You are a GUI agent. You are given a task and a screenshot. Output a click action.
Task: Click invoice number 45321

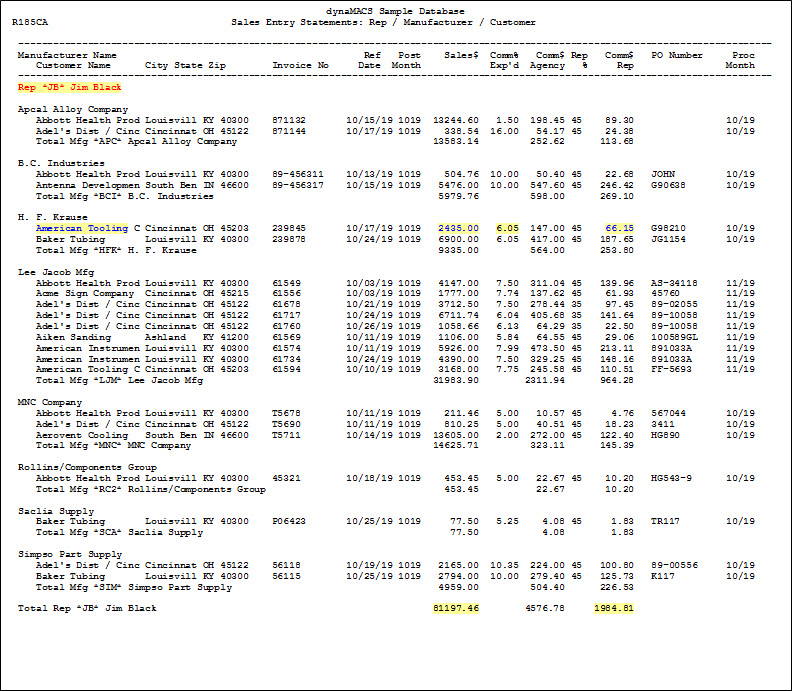point(286,478)
